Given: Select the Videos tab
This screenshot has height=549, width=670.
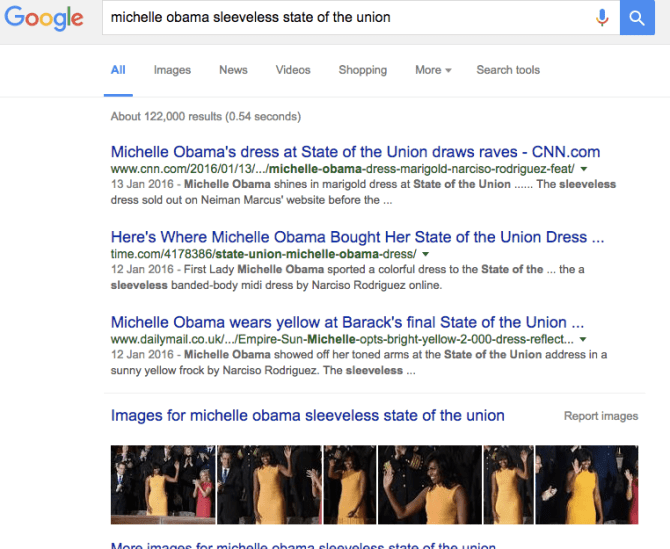Looking at the screenshot, I should 293,70.
